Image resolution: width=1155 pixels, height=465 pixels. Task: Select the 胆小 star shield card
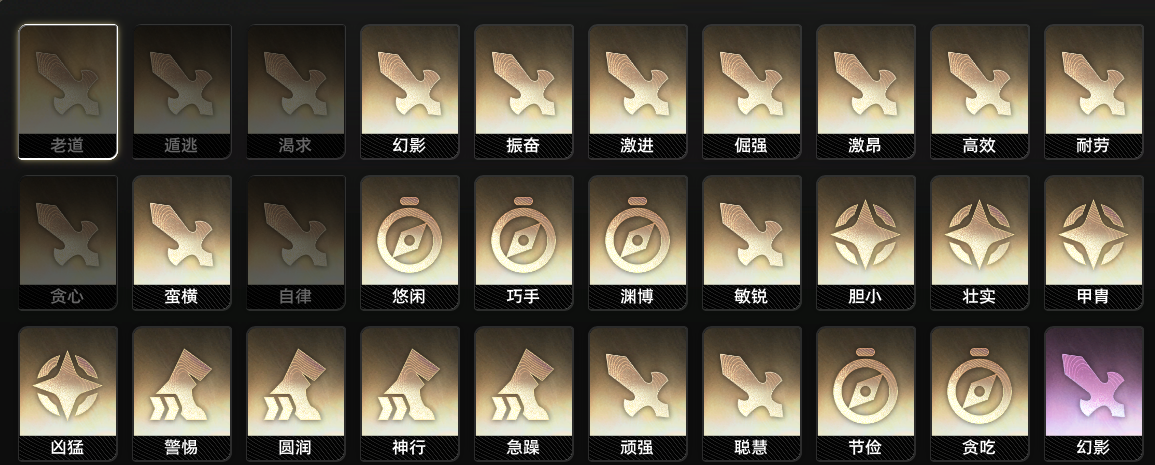pyautogui.click(x=866, y=242)
